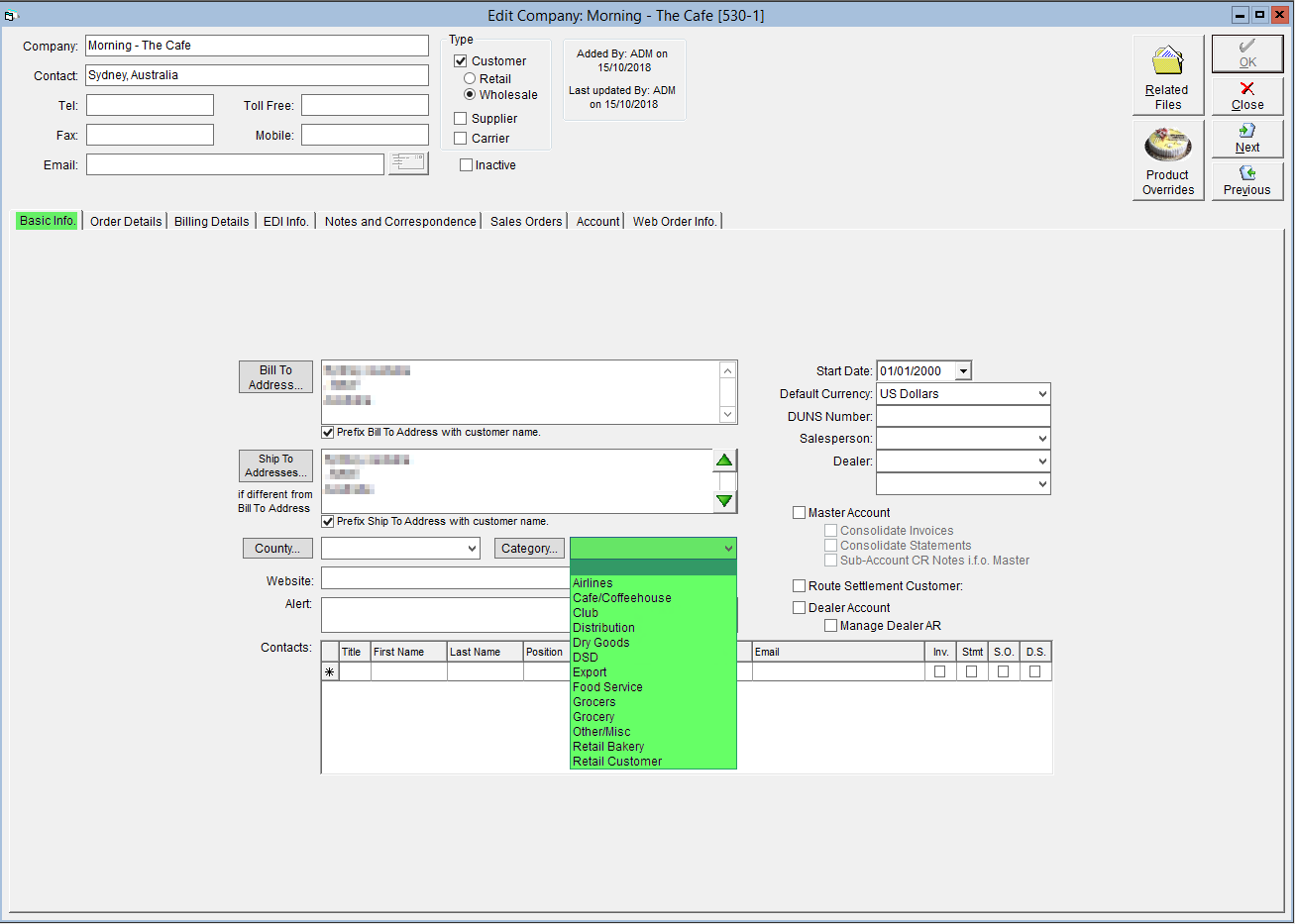Click the Bill To Address button

[275, 377]
